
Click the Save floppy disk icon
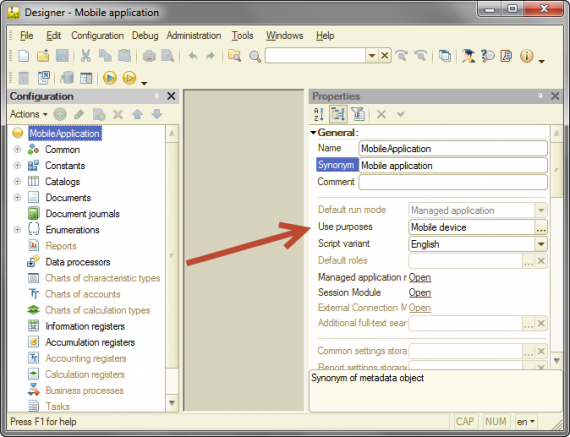point(62,56)
